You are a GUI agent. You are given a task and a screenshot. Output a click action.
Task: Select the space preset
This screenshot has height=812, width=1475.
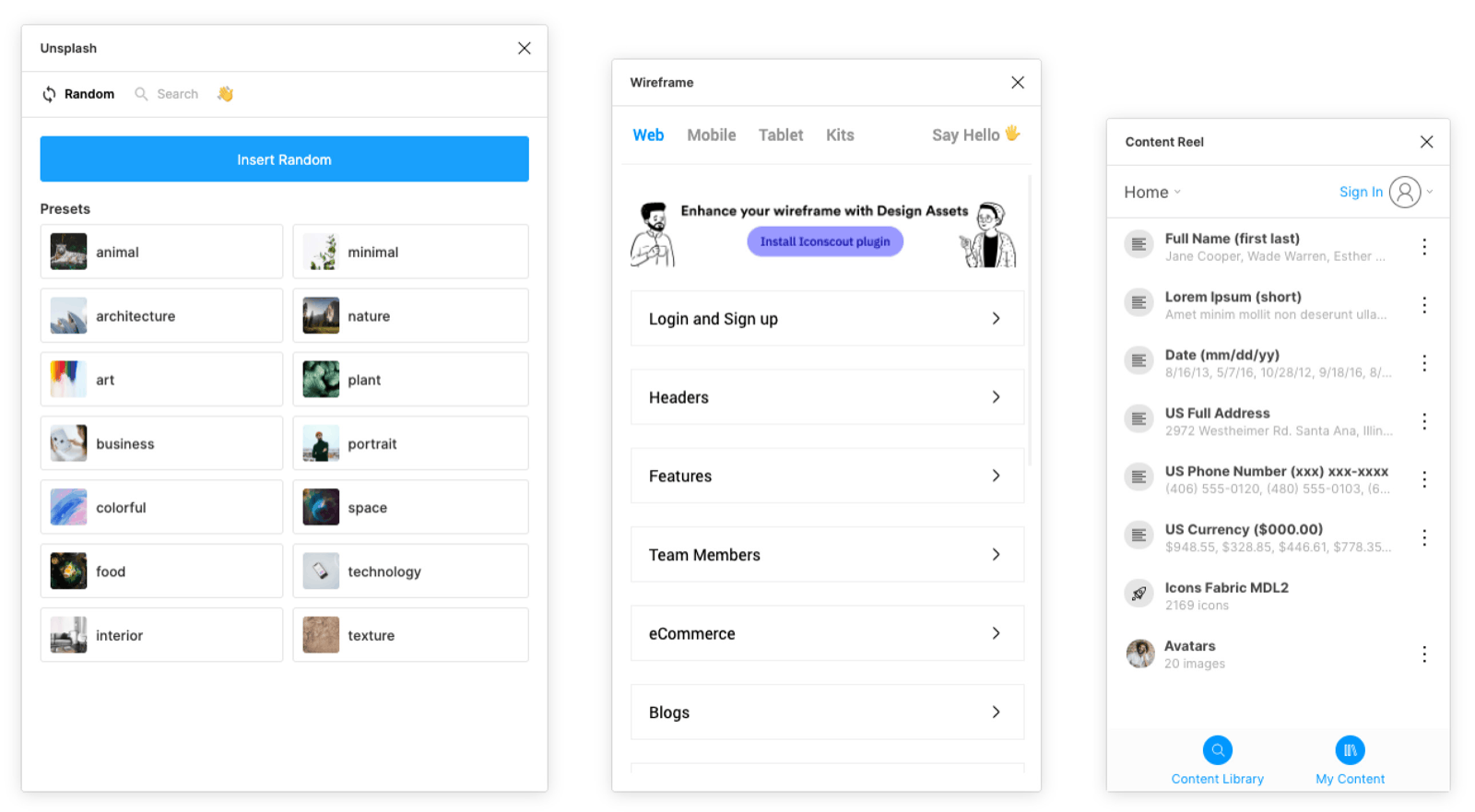click(411, 507)
